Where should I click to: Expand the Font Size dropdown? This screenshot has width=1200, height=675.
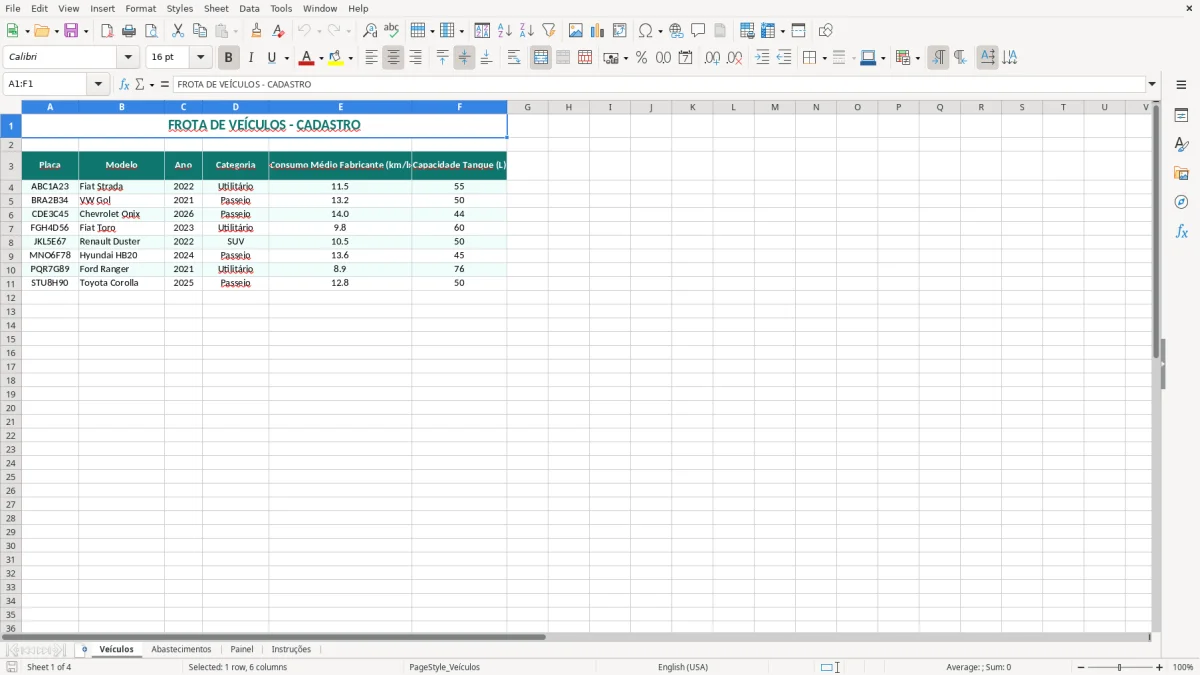click(200, 58)
